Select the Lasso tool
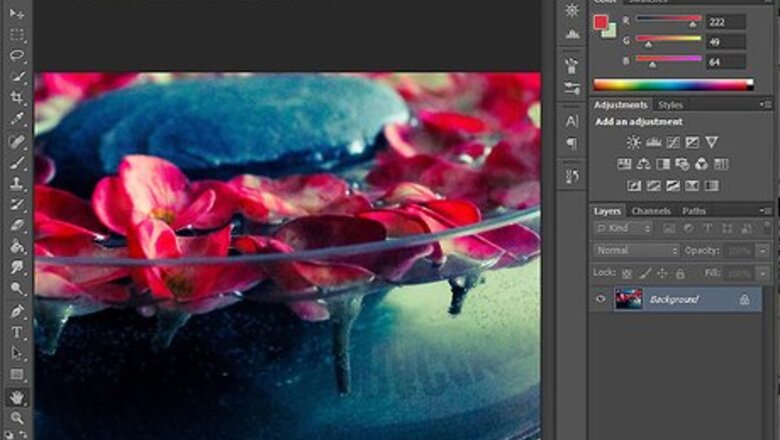The width and height of the screenshot is (780, 440). (17, 56)
